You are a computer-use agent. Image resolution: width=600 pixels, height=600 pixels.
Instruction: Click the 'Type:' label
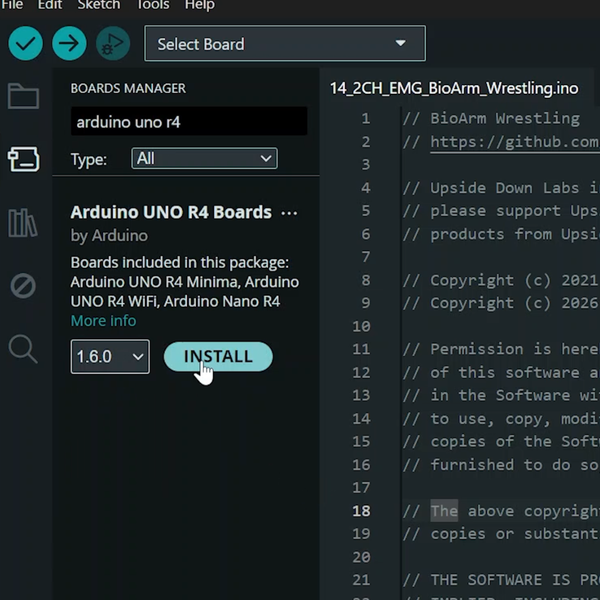tap(89, 160)
